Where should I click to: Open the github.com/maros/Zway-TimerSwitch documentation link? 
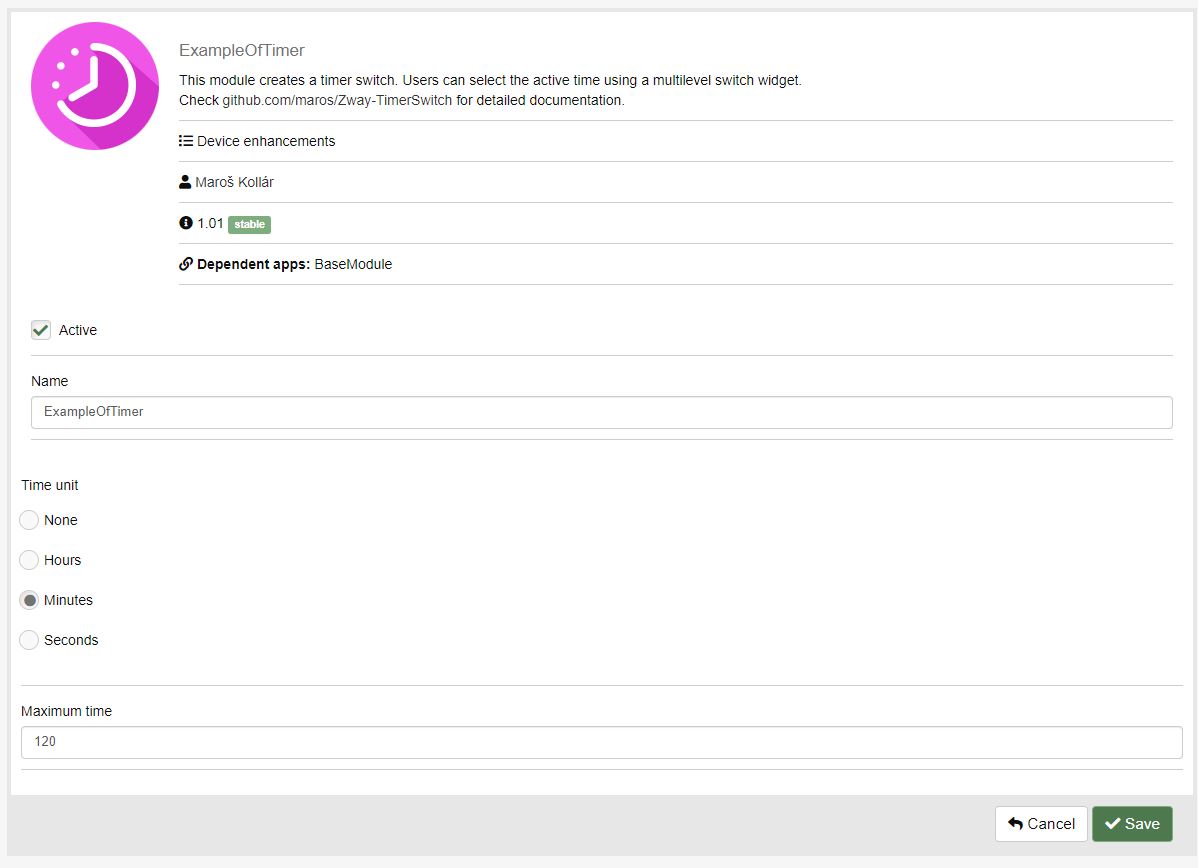(337, 100)
